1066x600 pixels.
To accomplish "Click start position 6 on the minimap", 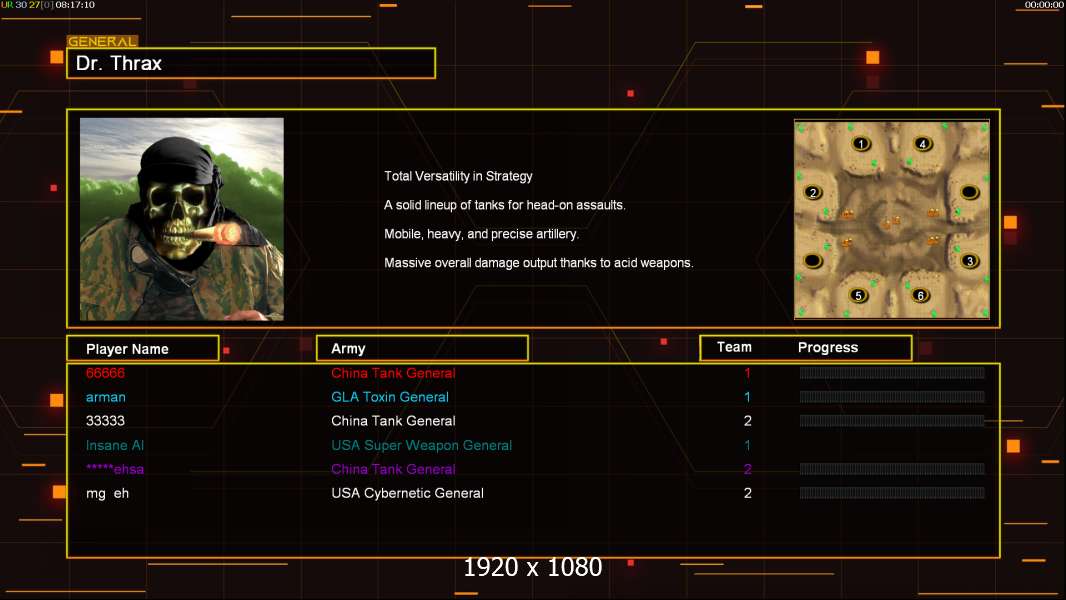I will point(921,296).
